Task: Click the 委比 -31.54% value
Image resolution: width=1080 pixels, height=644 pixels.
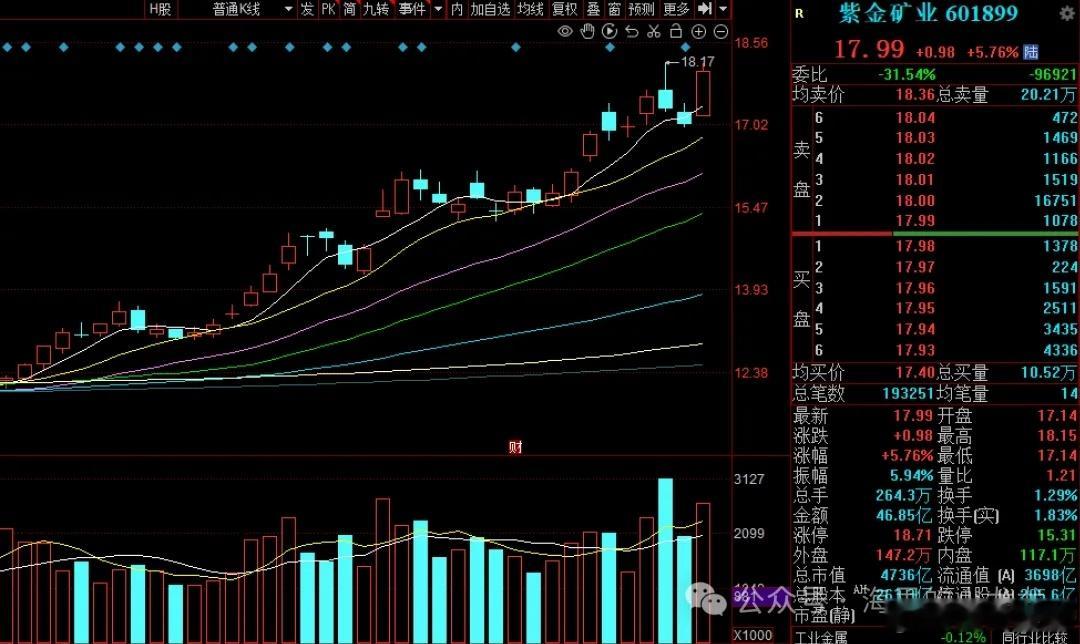Action: [906, 74]
